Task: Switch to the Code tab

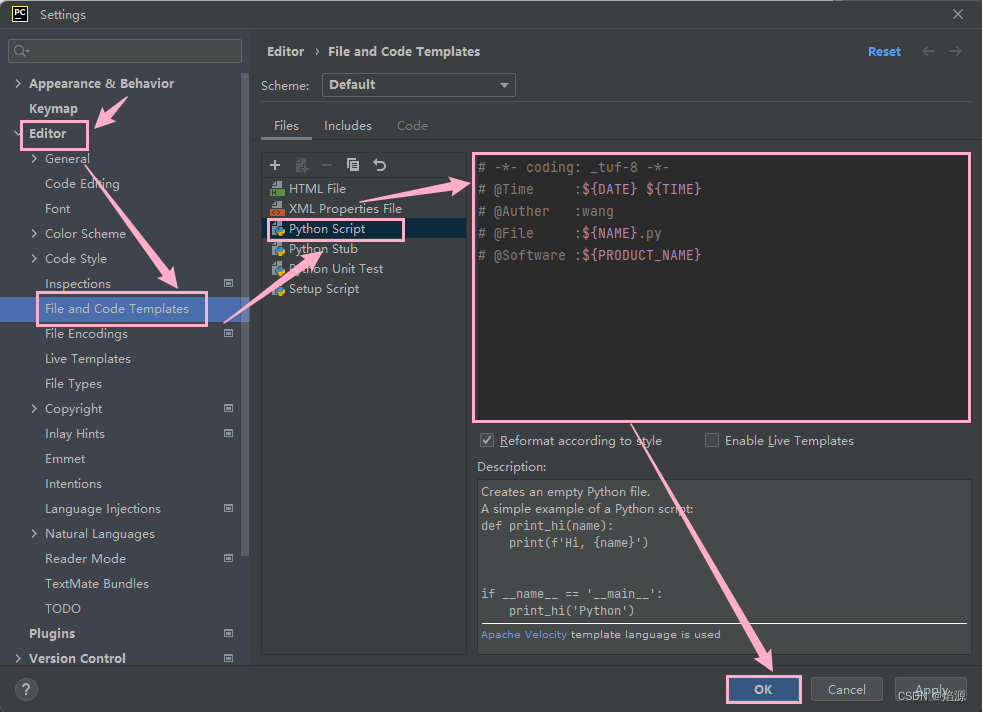Action: (412, 126)
